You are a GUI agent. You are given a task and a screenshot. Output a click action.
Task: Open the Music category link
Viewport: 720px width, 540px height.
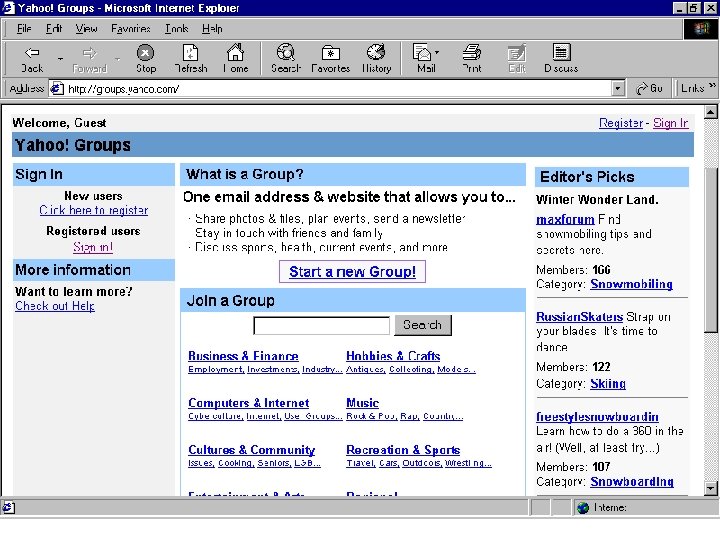pyautogui.click(x=362, y=403)
